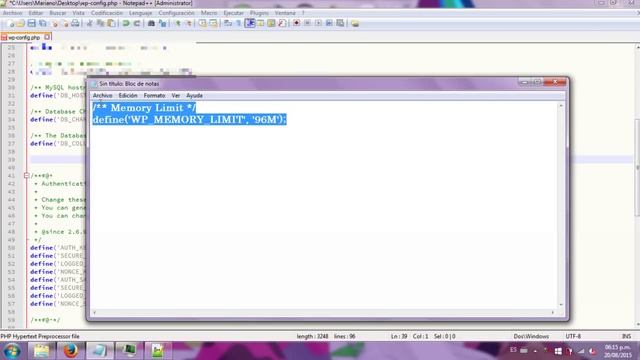Open the Configuración menu
The width and height of the screenshot is (640, 360).
click(176, 13)
